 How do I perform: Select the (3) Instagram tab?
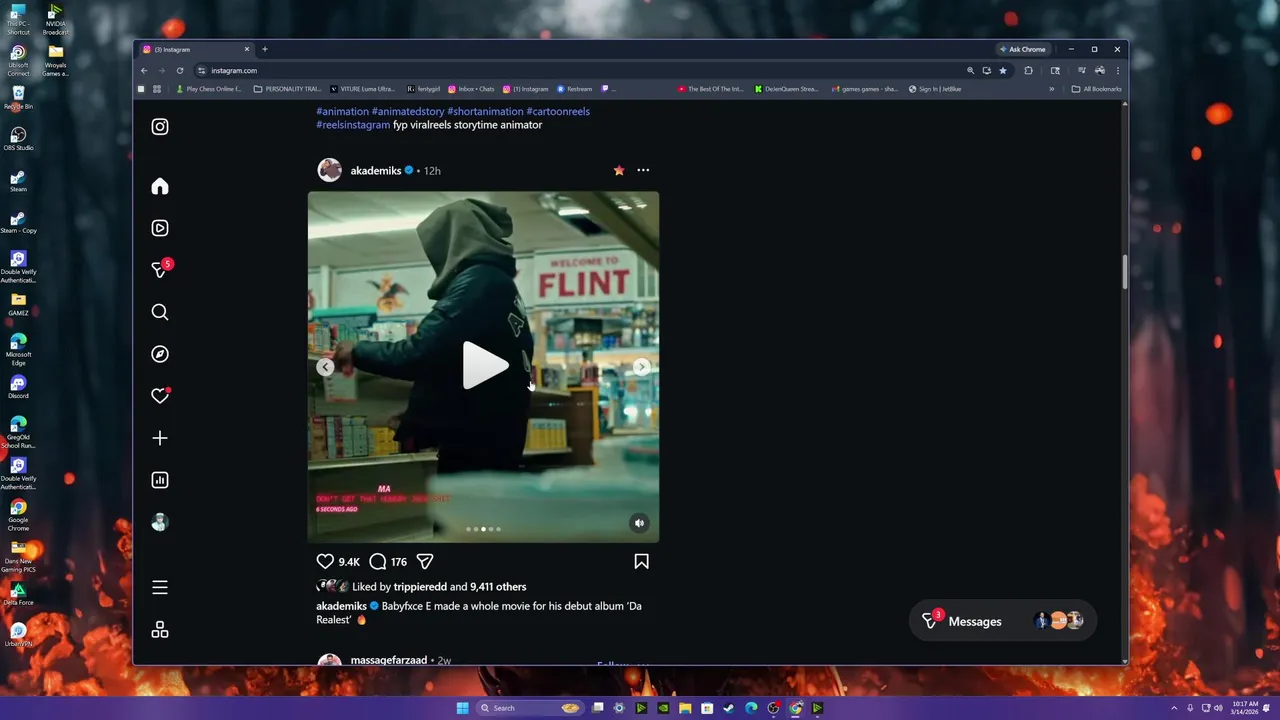195,49
